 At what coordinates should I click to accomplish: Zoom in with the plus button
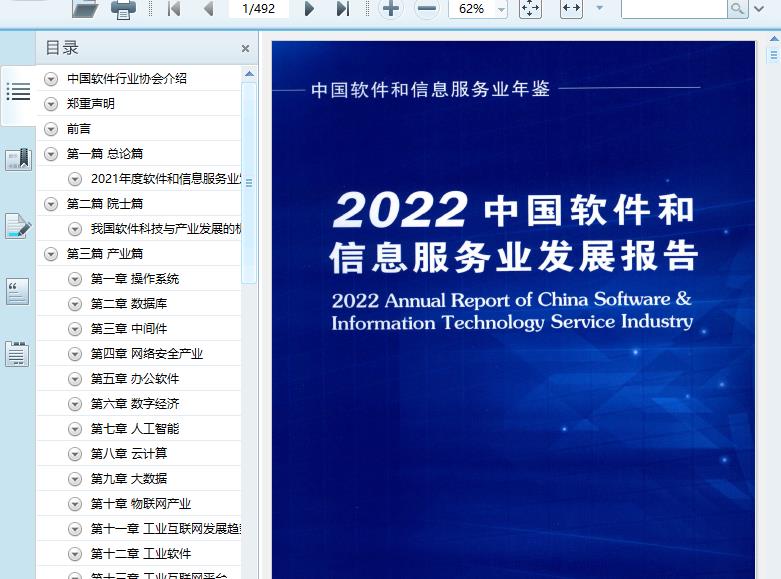click(391, 8)
